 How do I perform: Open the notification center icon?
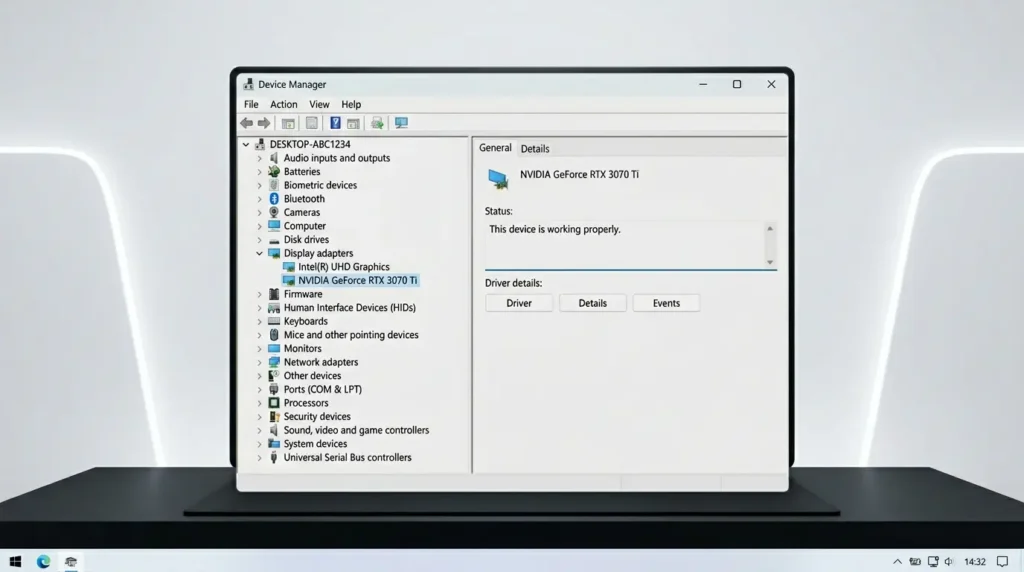[1002, 562]
